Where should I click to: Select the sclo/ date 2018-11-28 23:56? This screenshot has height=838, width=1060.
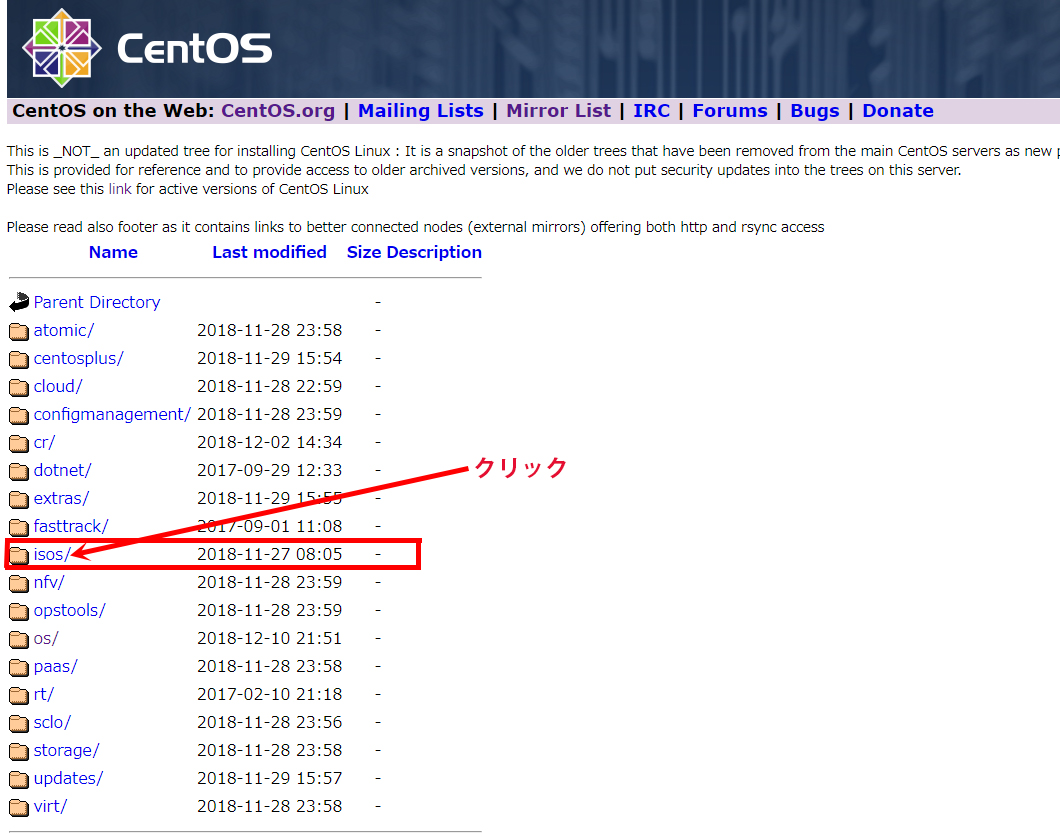270,723
